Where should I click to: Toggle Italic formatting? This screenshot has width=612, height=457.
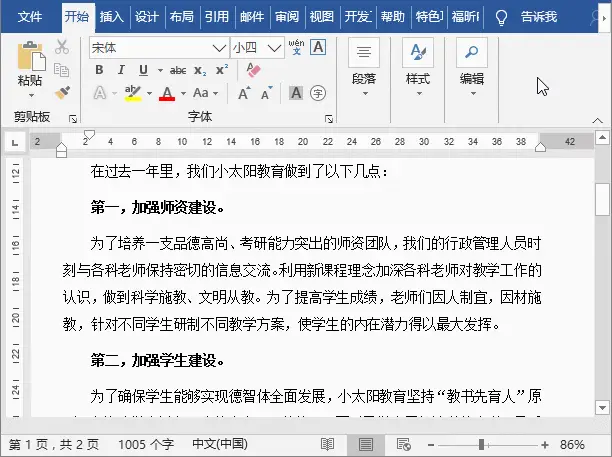point(121,70)
